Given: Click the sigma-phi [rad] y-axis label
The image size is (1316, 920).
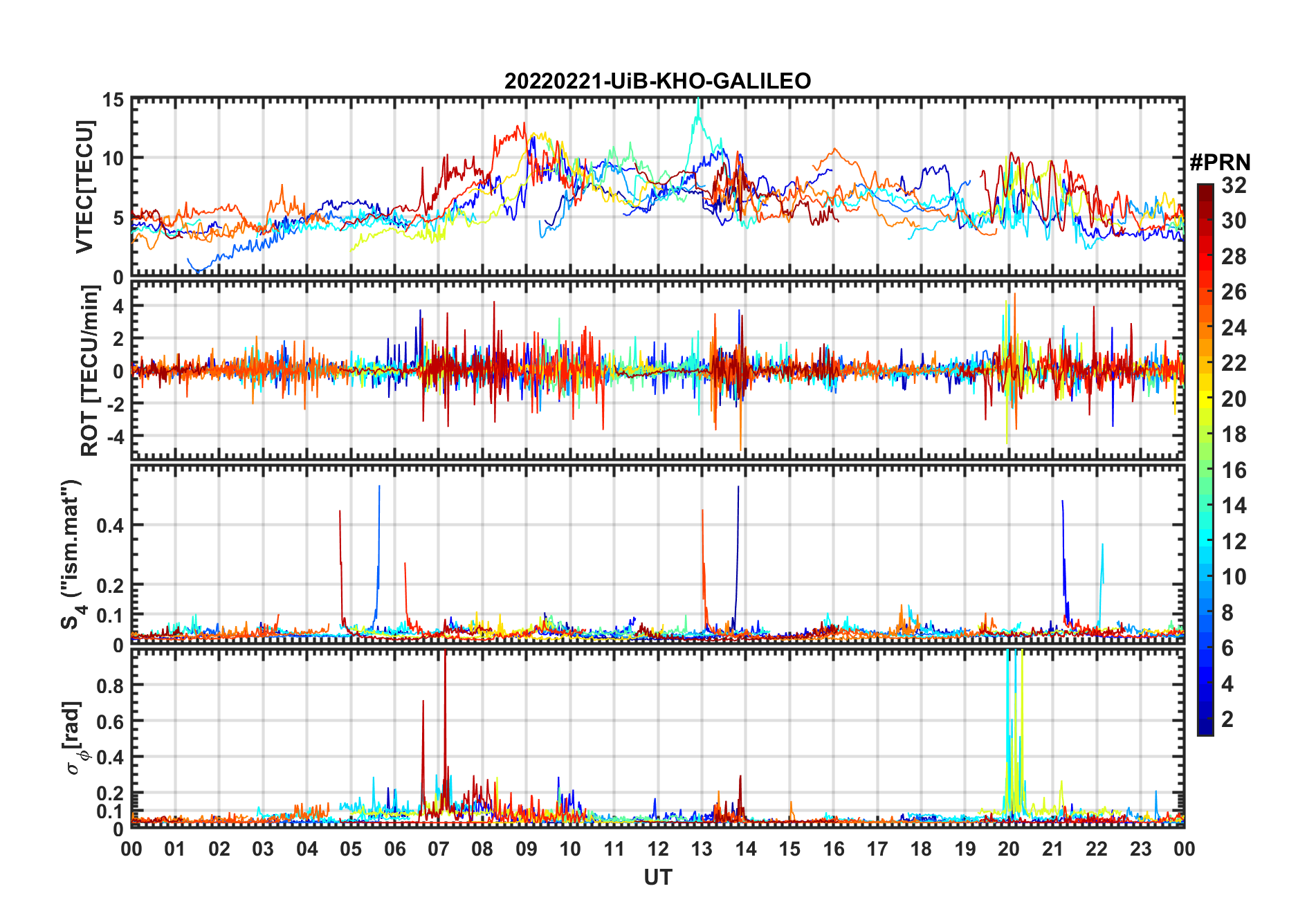Looking at the screenshot, I should point(74,737).
